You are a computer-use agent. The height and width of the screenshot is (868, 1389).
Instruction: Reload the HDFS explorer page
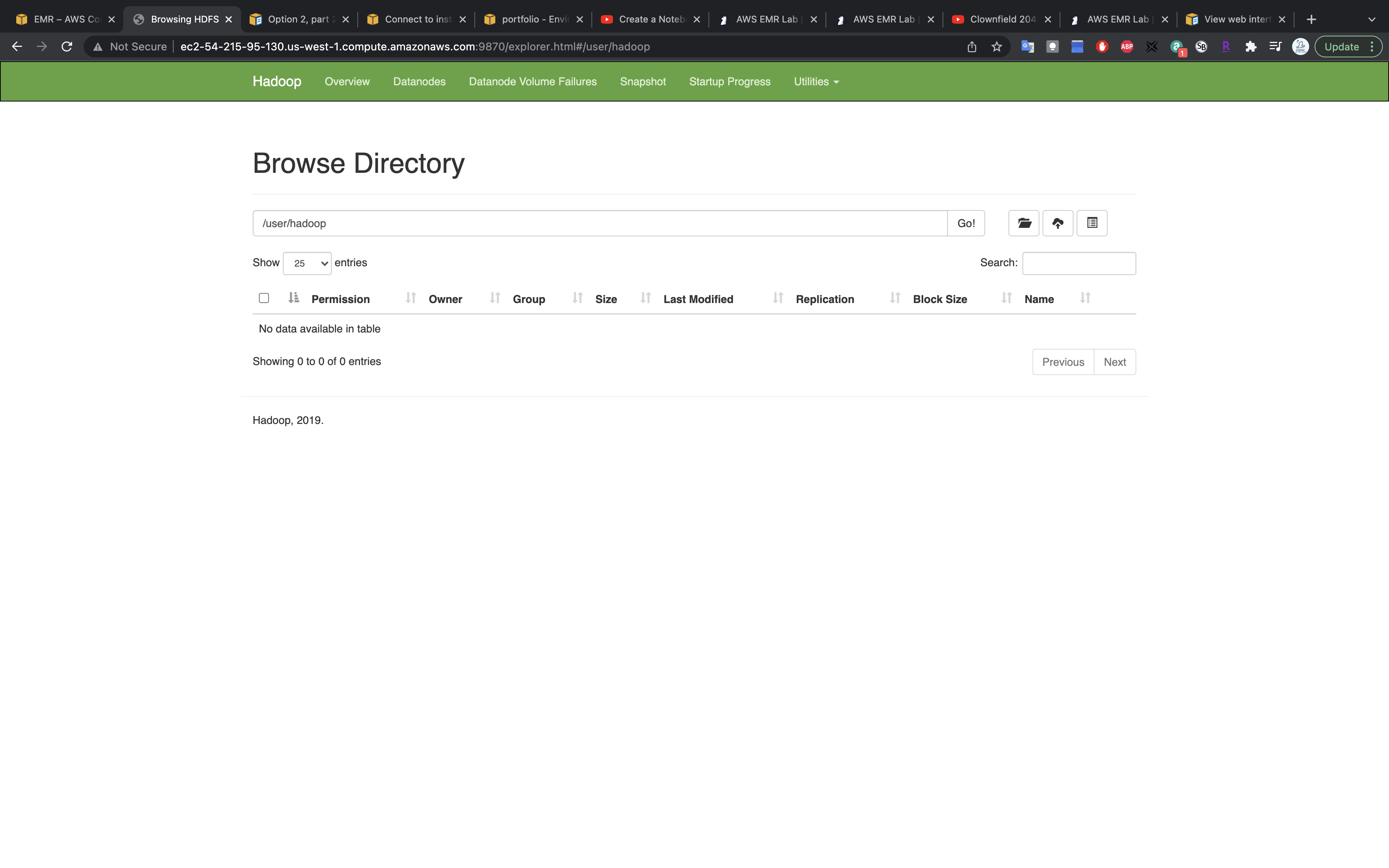click(x=67, y=47)
